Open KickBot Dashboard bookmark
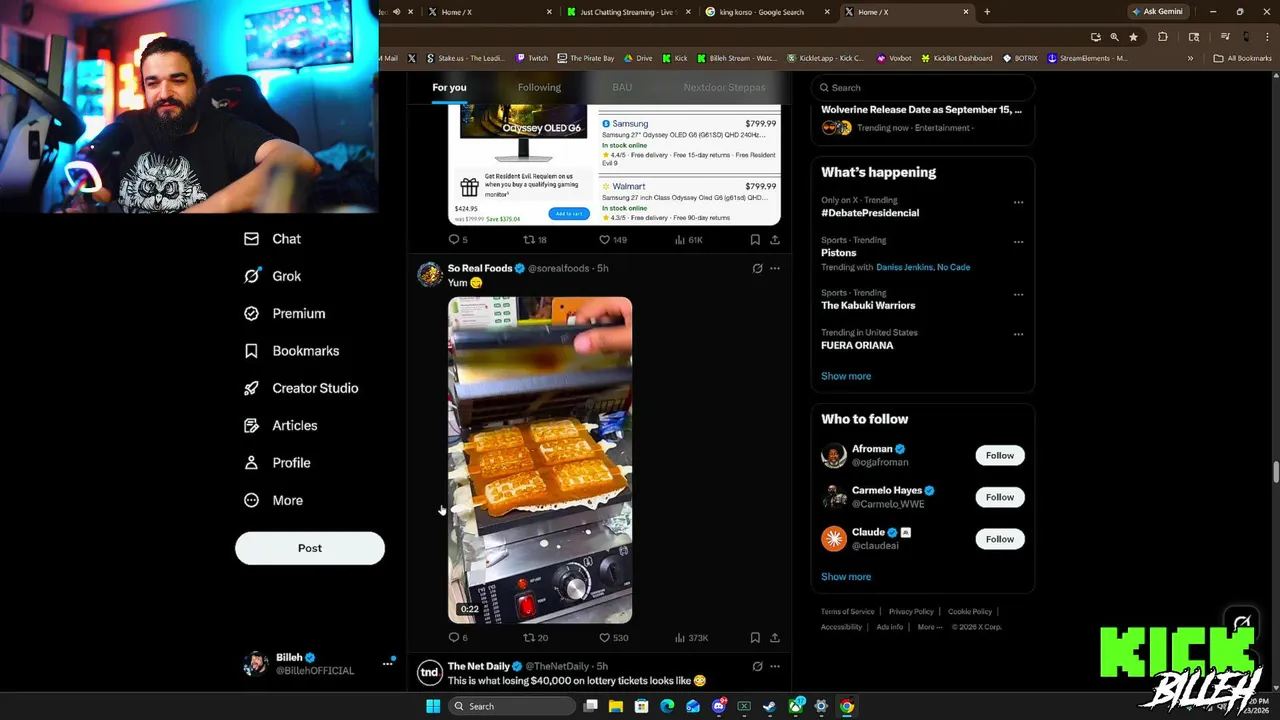Image resolution: width=1280 pixels, height=720 pixels. (x=956, y=58)
